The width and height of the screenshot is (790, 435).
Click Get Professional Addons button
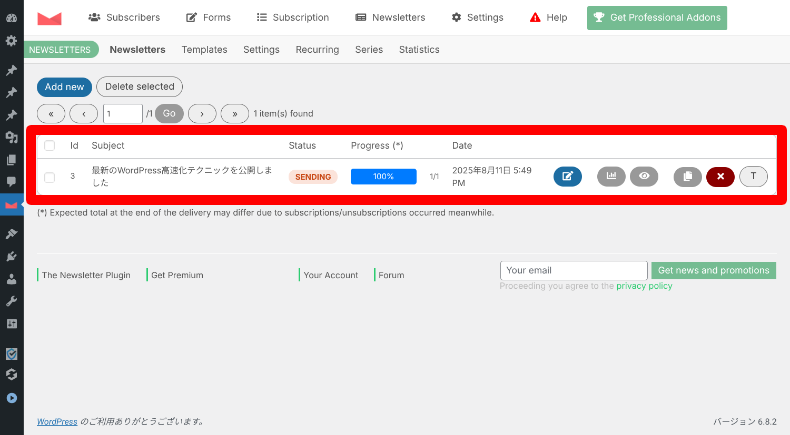point(656,18)
